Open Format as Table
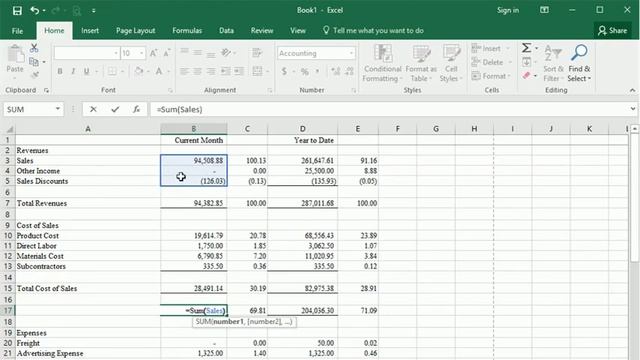Viewport: 640px width, 360px height. pos(421,63)
